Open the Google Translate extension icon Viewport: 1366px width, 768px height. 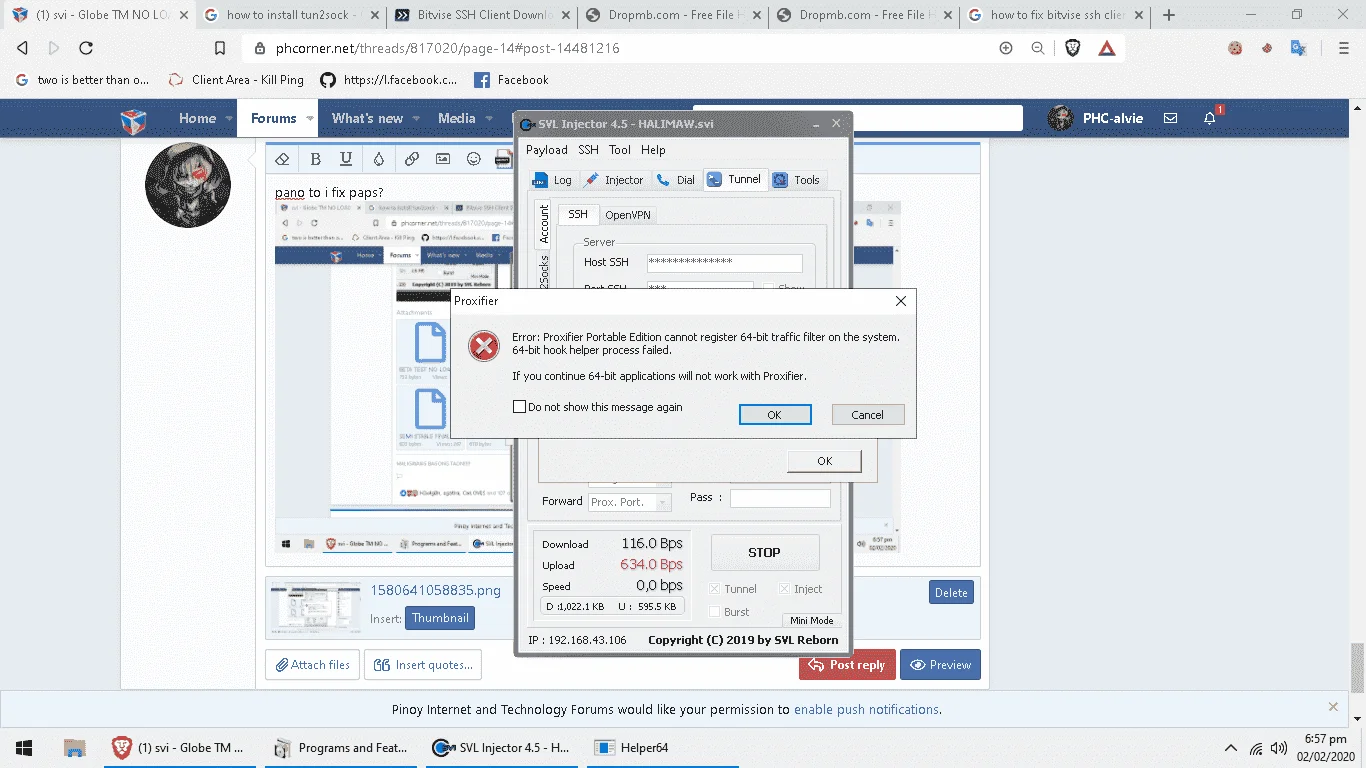[1298, 48]
